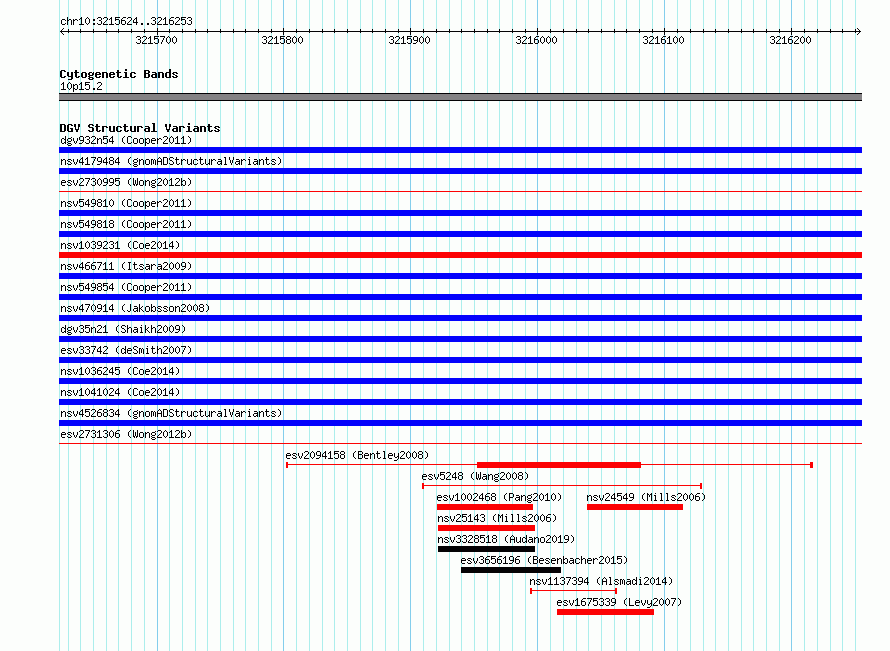Click the red bar for nsv1039231
This screenshot has width=890, height=651.
tap(460, 255)
